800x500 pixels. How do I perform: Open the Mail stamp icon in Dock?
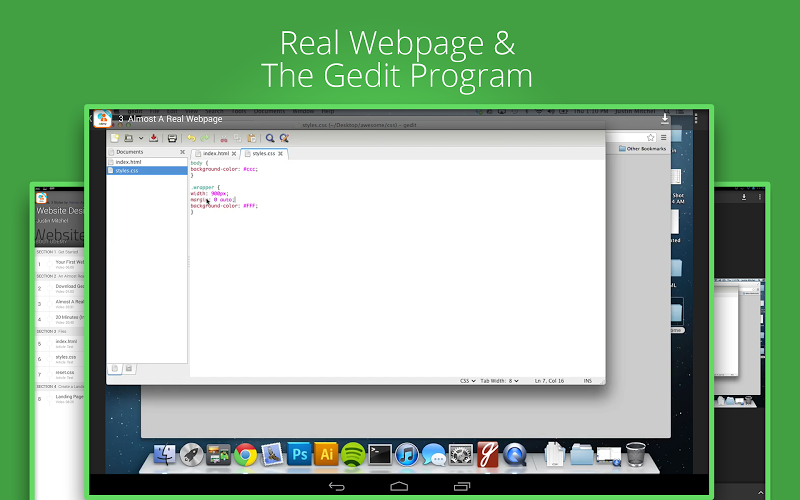272,454
